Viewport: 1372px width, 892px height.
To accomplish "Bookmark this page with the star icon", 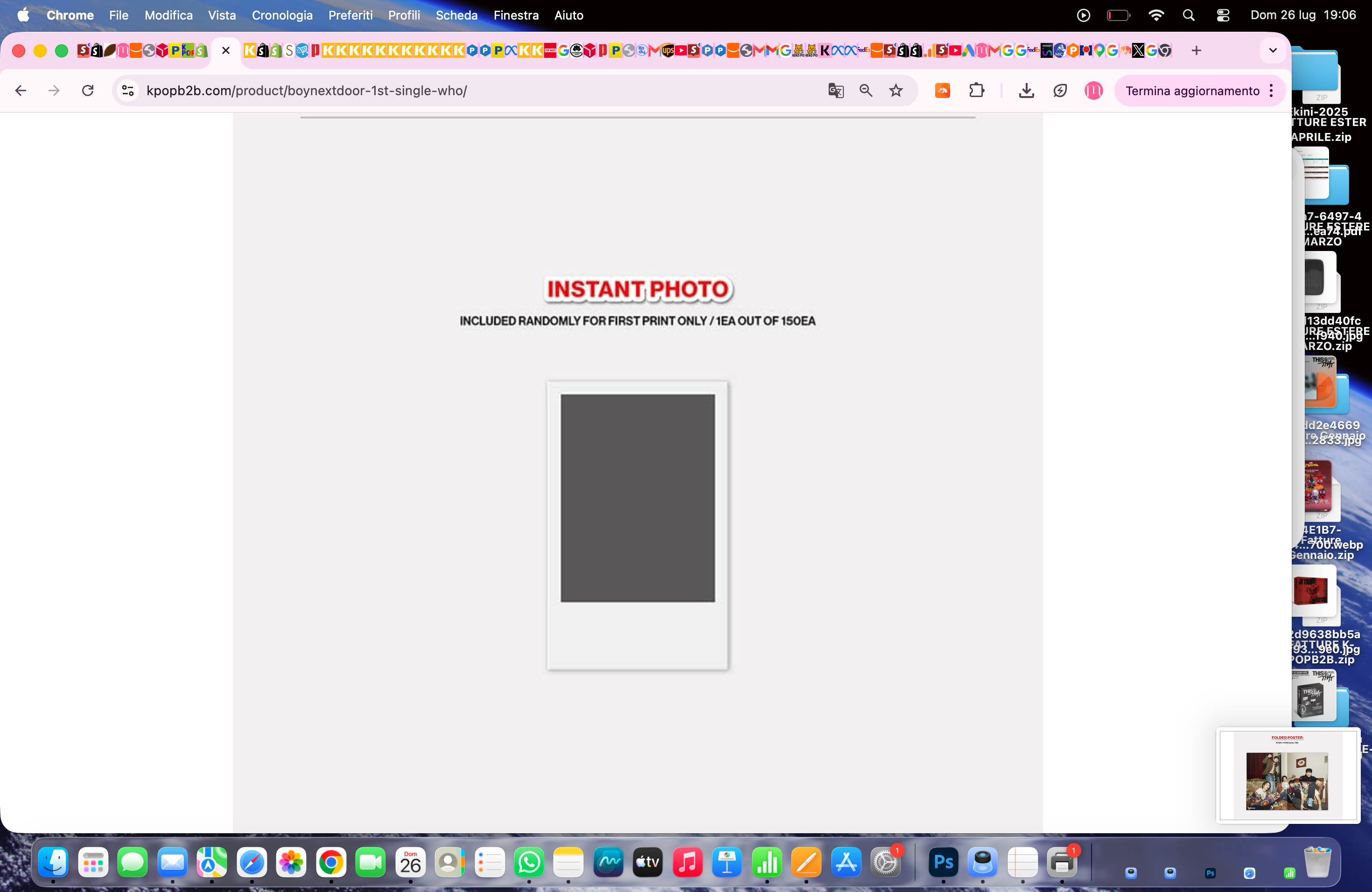I will pos(895,91).
